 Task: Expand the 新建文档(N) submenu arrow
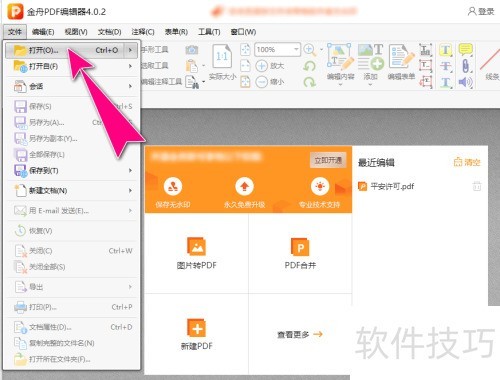[x=130, y=190]
